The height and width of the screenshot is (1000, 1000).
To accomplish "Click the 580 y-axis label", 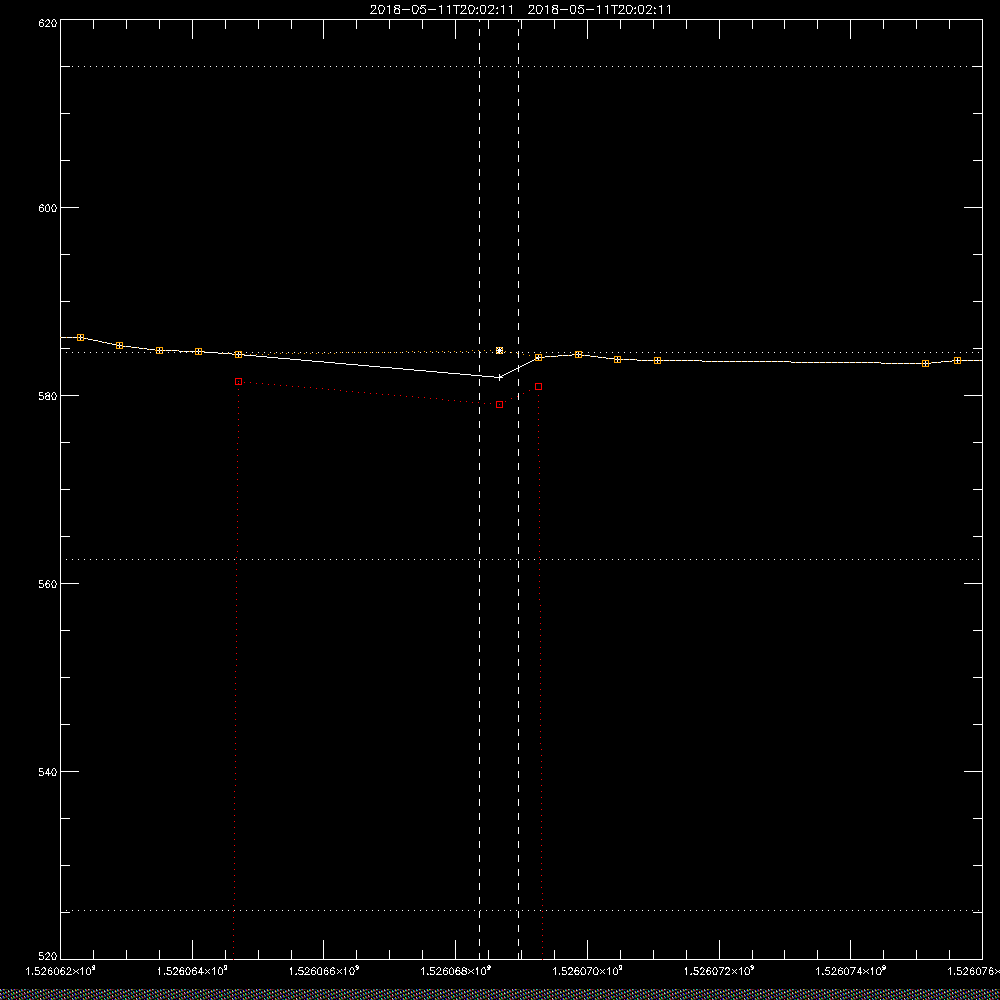I will point(48,396).
